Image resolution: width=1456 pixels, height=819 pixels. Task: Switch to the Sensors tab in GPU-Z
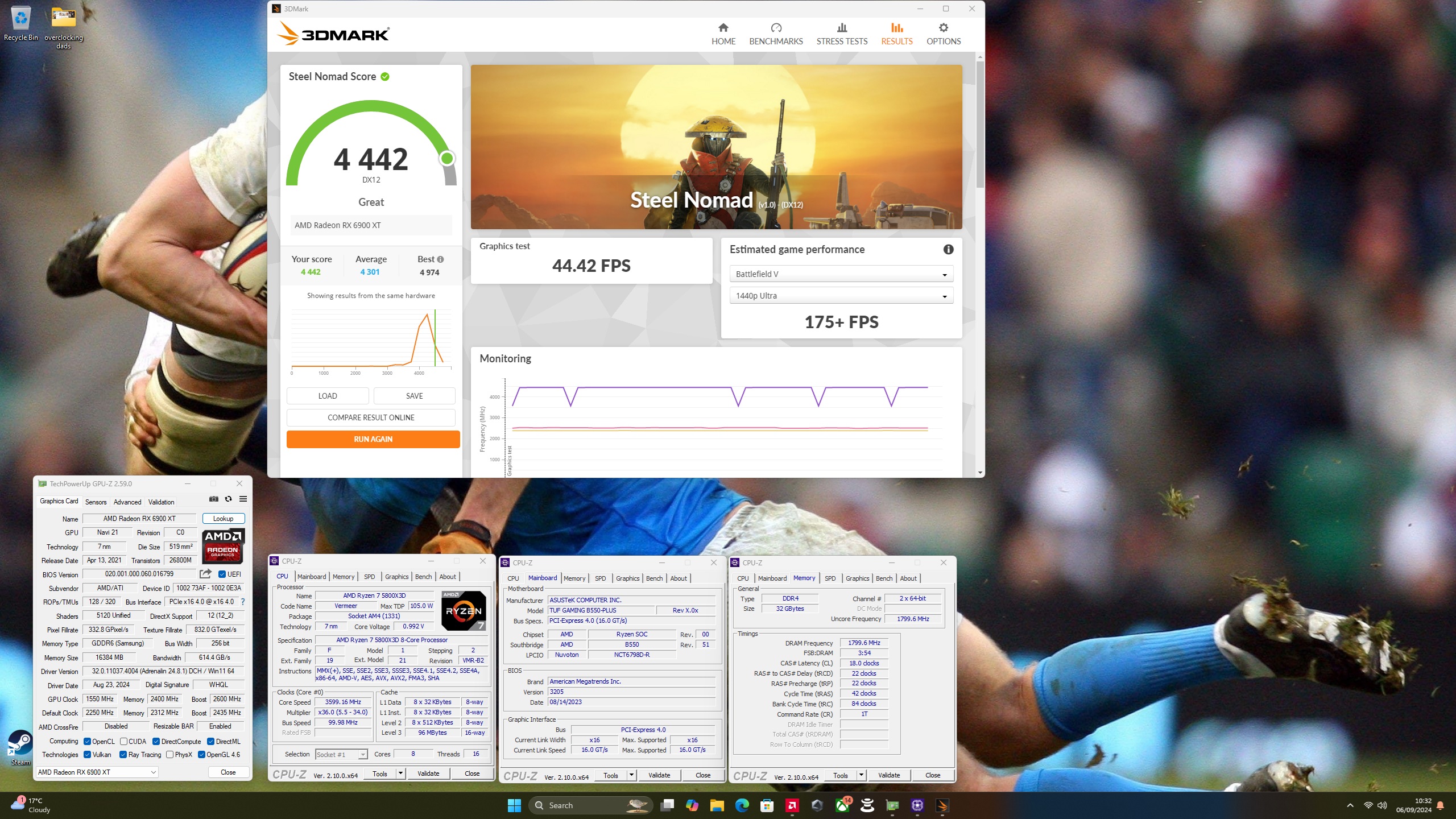point(96,502)
